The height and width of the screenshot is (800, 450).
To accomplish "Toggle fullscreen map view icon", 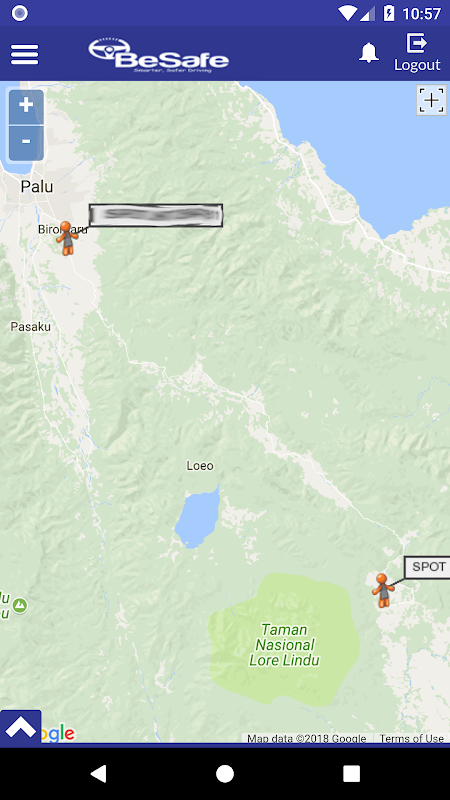I will 431,100.
